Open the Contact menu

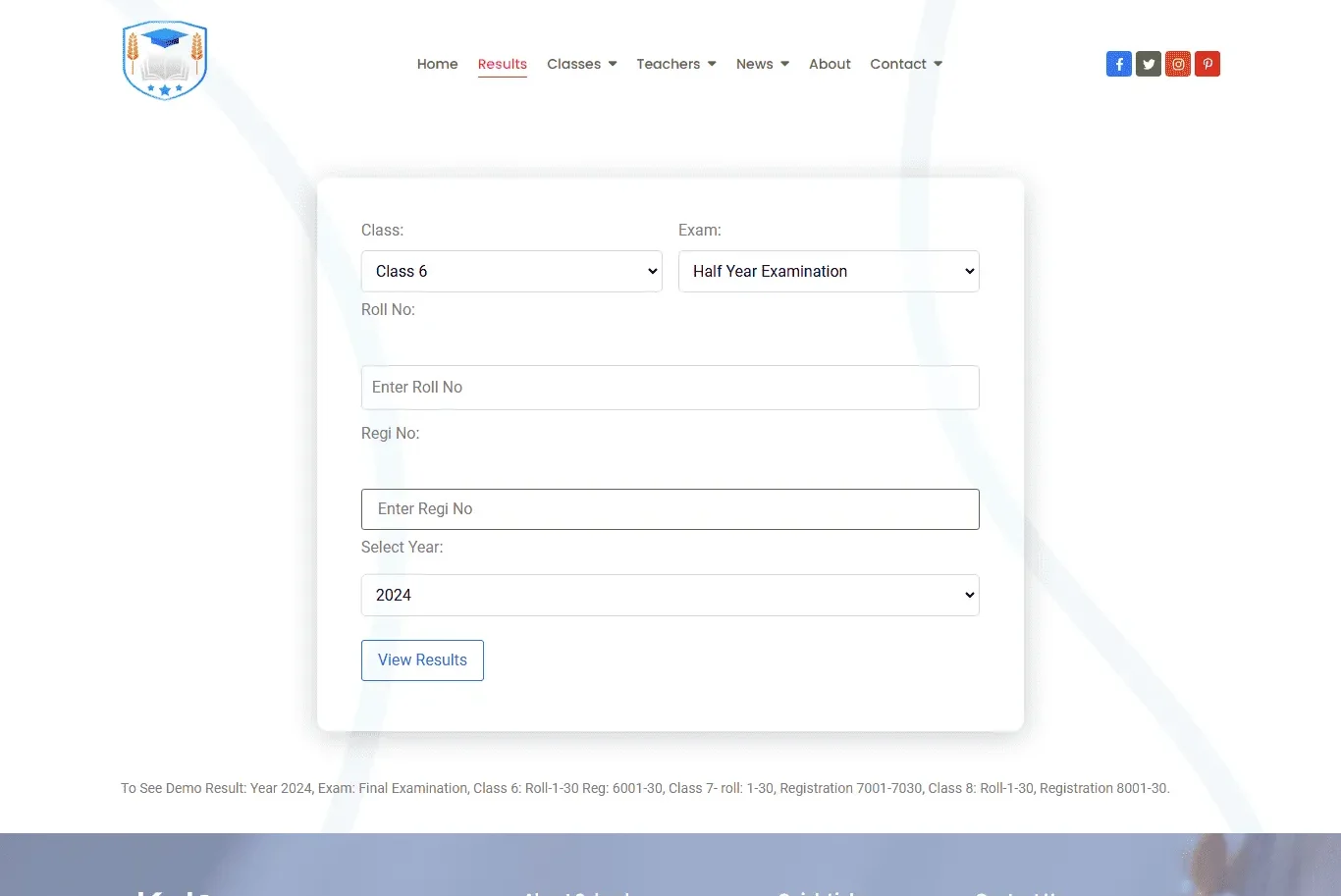pos(897,64)
